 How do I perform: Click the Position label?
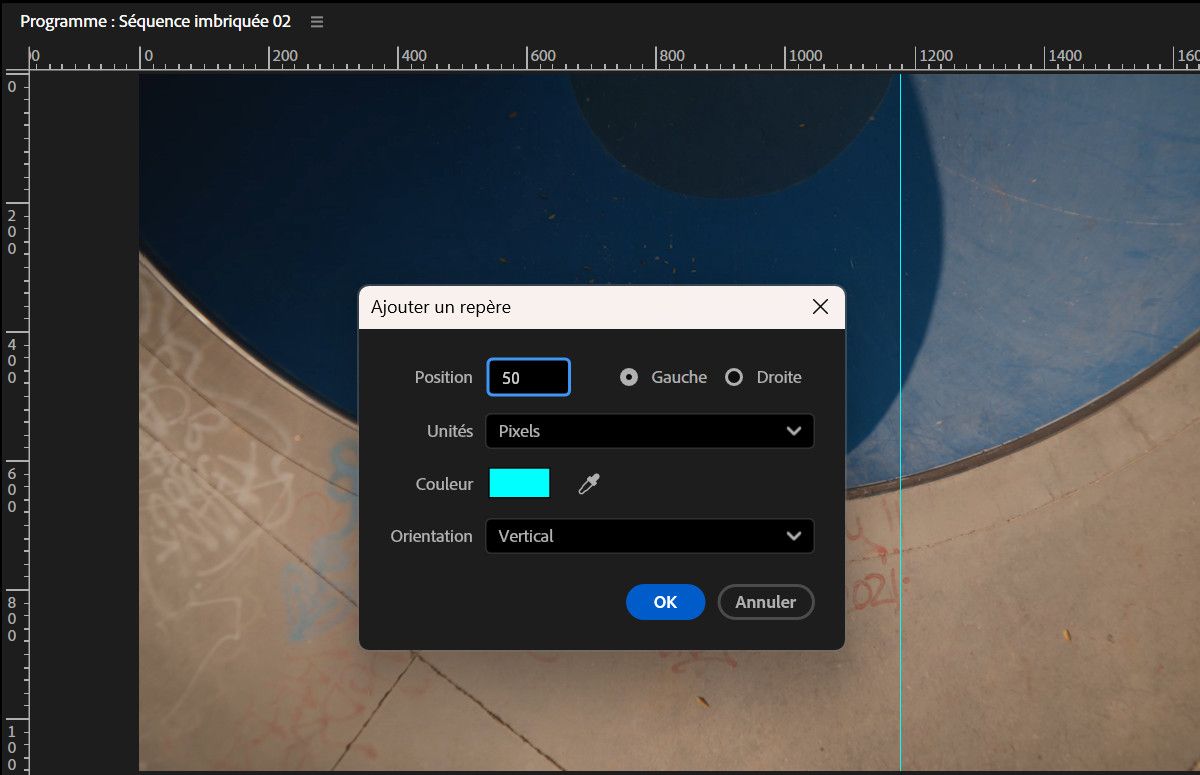point(444,377)
